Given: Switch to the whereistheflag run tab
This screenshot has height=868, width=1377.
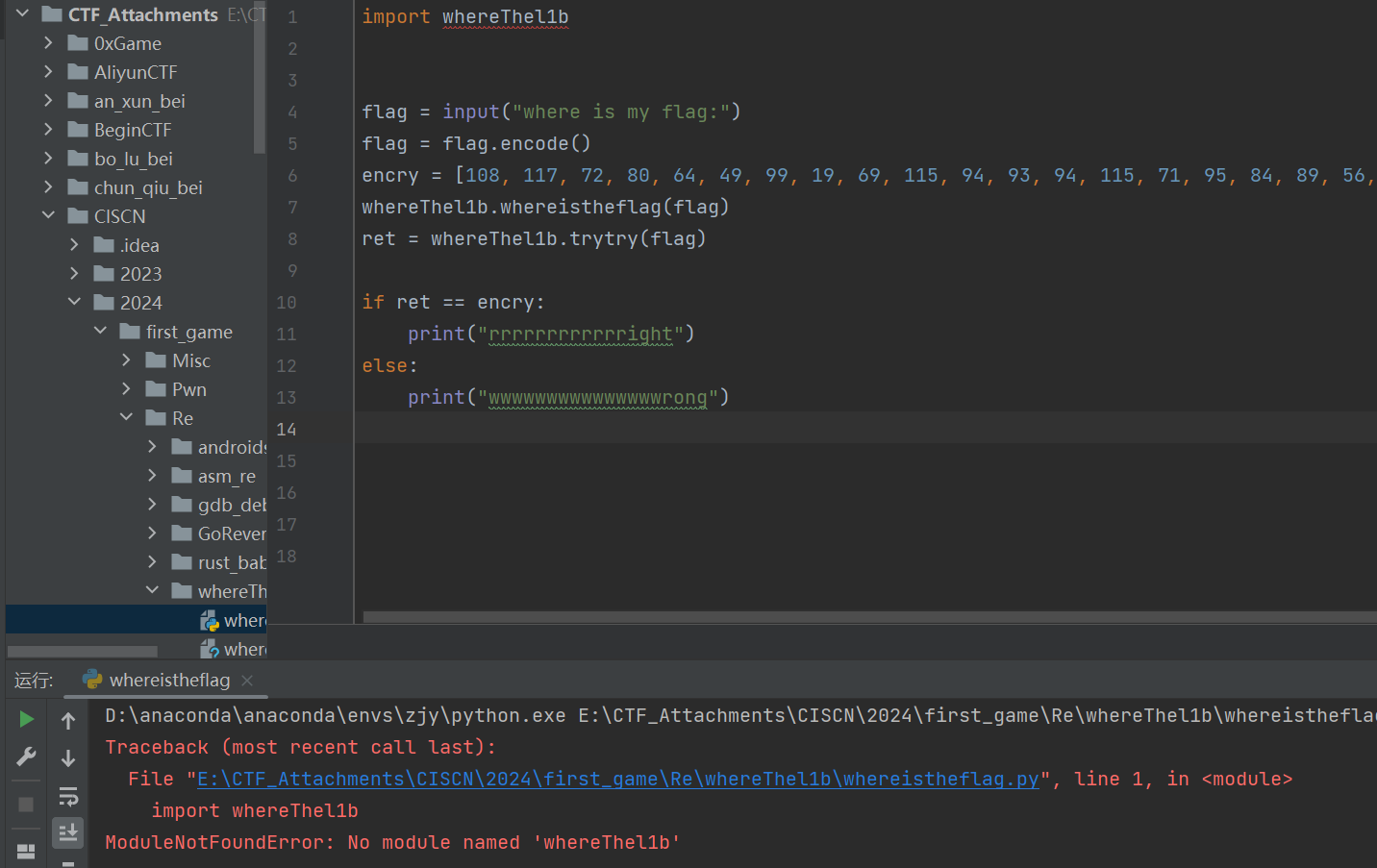Looking at the screenshot, I should [x=169, y=681].
